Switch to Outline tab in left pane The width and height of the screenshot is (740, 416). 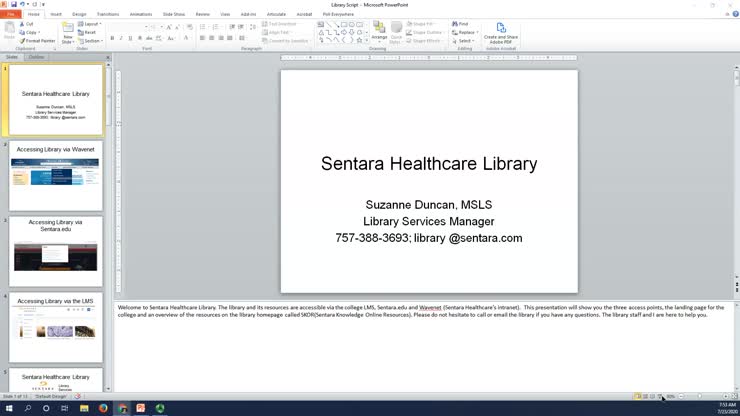(36, 57)
